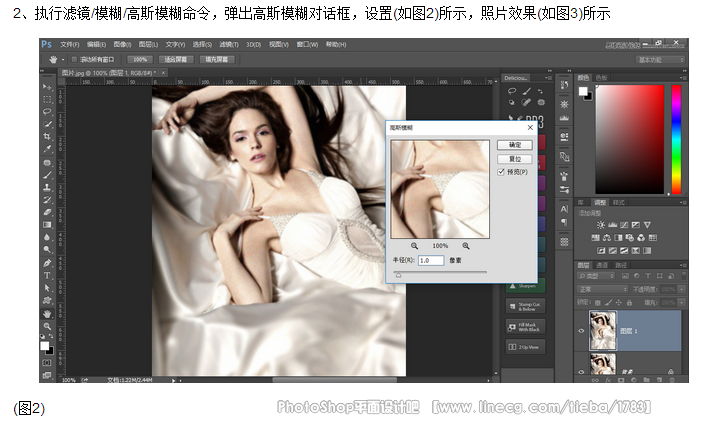The width and height of the screenshot is (701, 424).
Task: Select the Clone Stamp tool
Action: coord(47,187)
